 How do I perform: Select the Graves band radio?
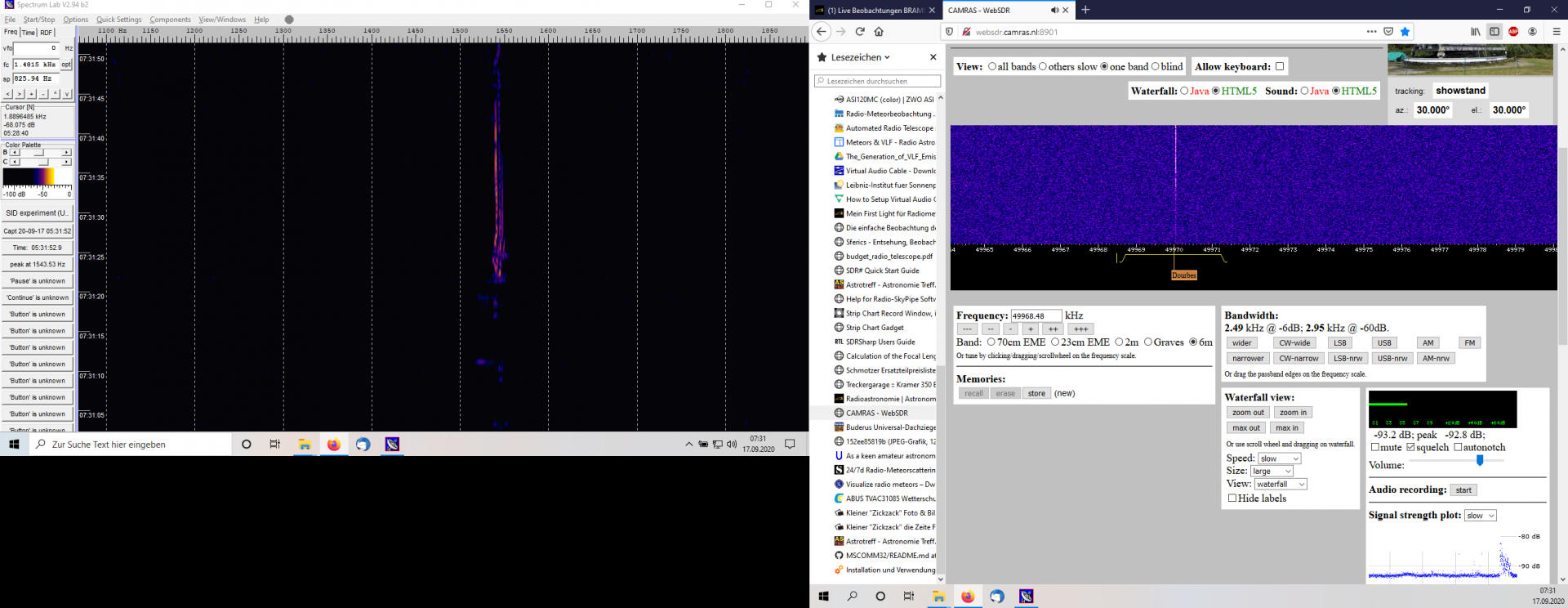[x=1148, y=342]
